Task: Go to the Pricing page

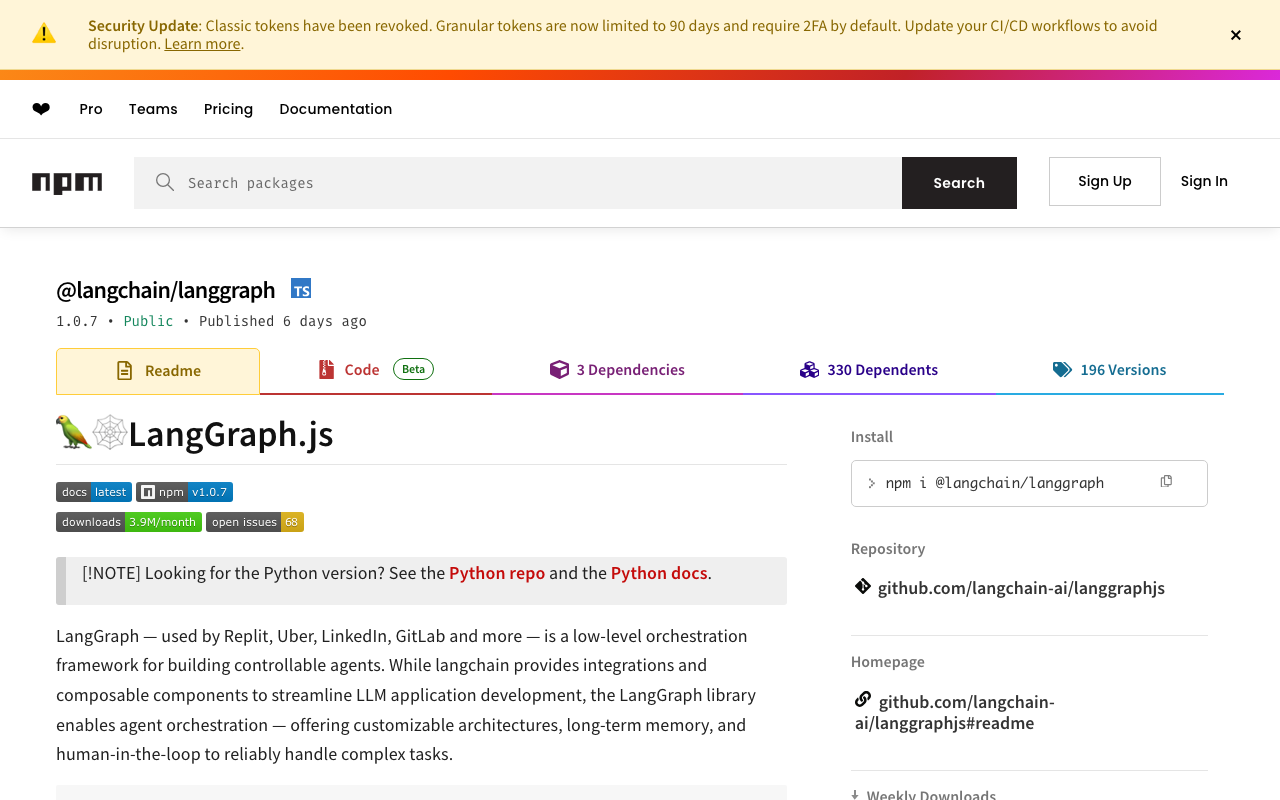Action: point(228,109)
